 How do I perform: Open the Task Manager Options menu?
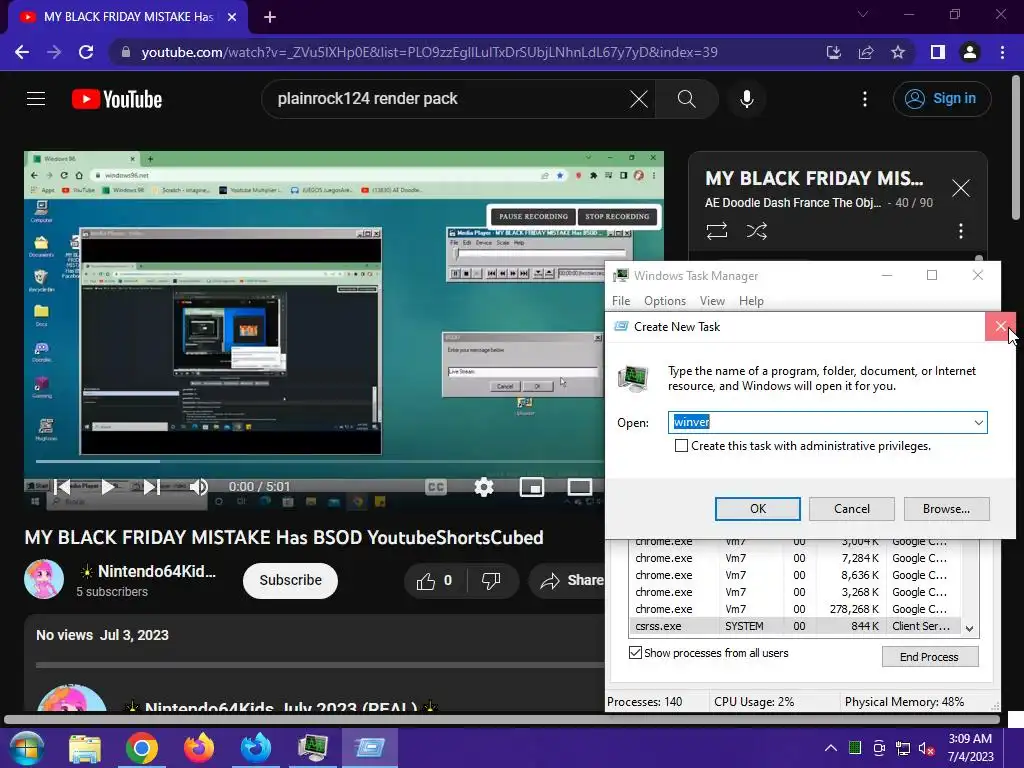point(665,300)
